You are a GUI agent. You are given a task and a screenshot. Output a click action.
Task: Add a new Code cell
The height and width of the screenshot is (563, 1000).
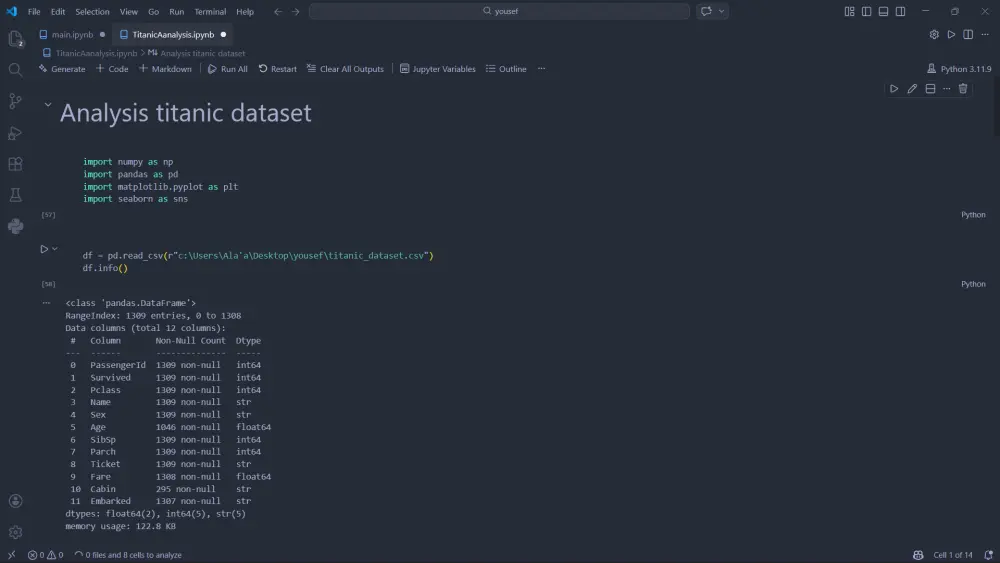(x=112, y=69)
